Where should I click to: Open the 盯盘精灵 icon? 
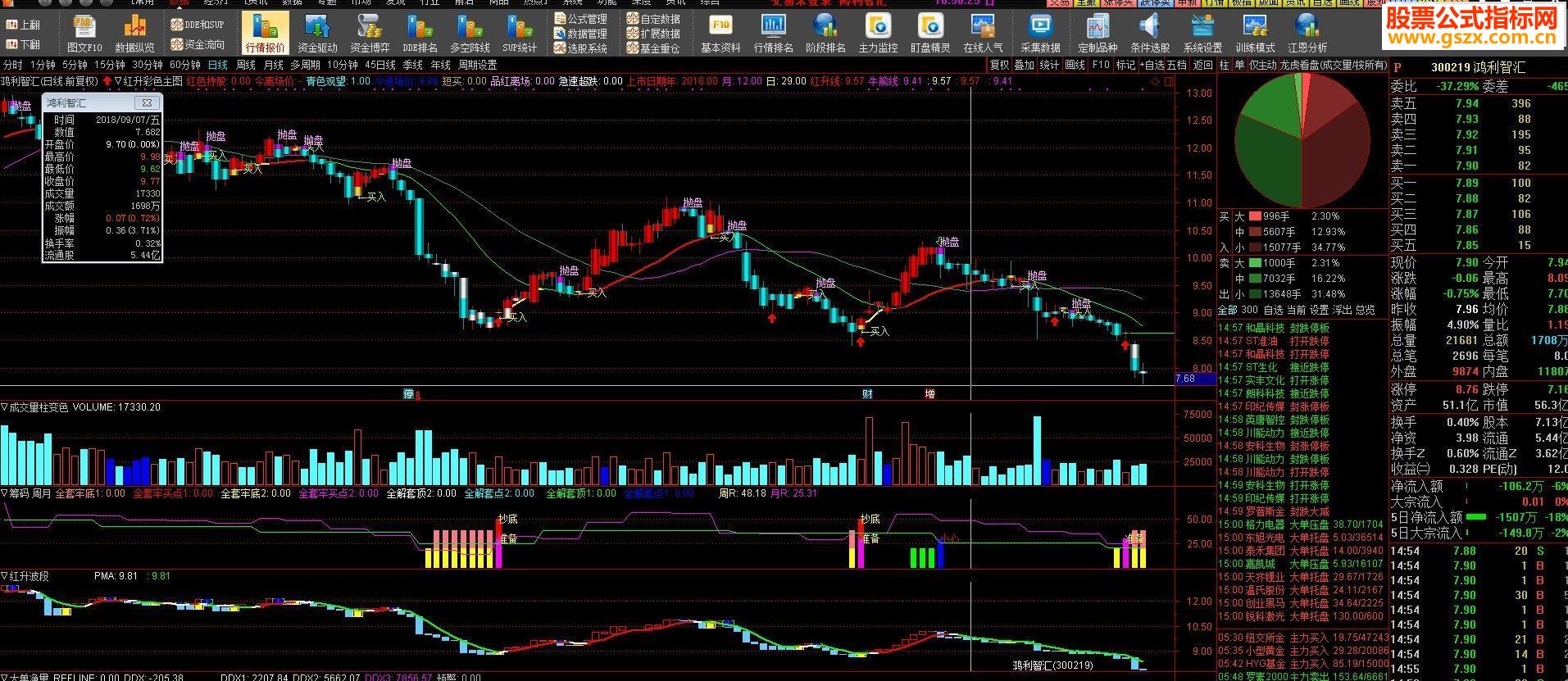coord(930,34)
